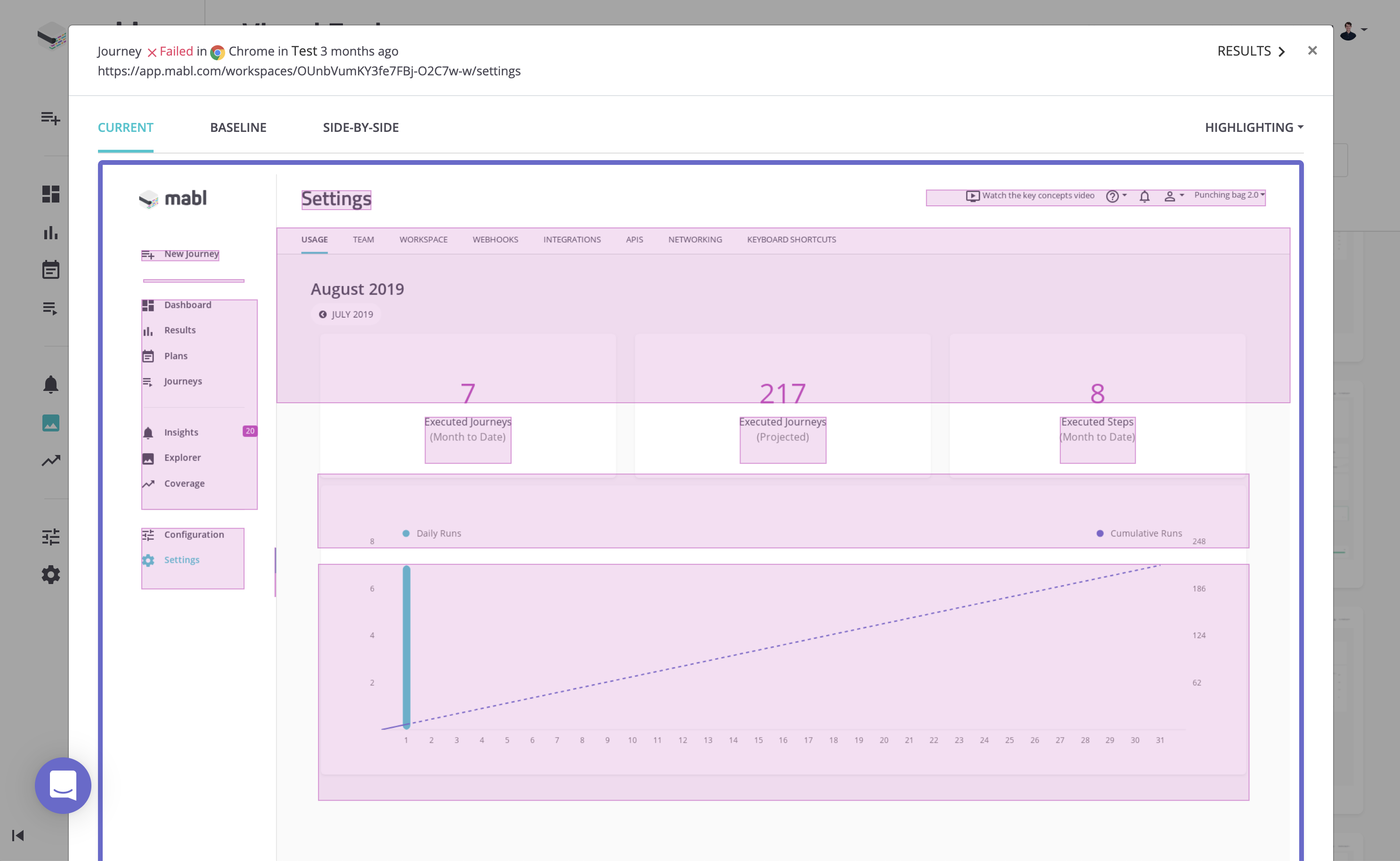This screenshot has height=861, width=1400.
Task: Click the configuration sliders sidebar icon
Action: (x=50, y=537)
